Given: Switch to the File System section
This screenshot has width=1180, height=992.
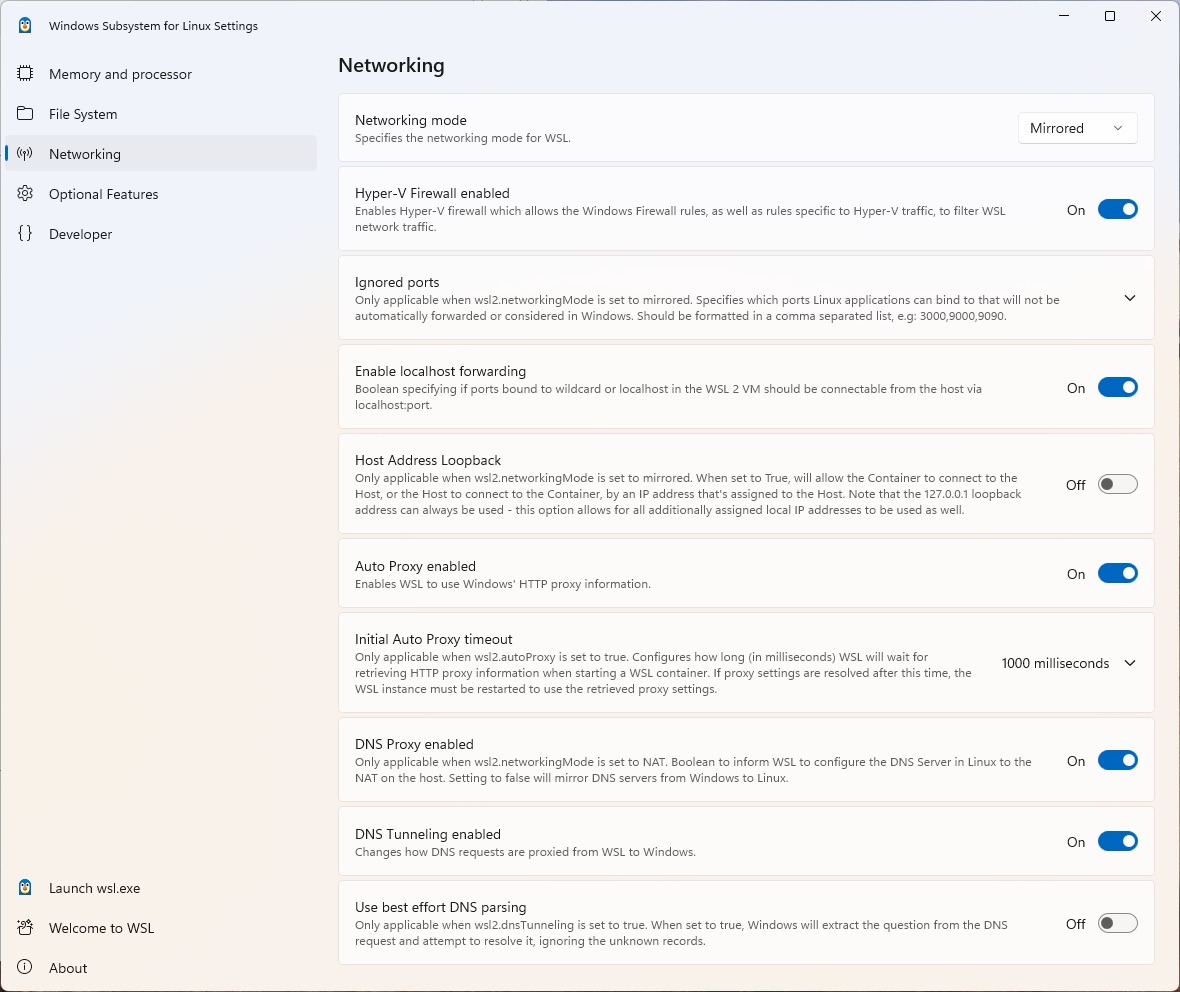Looking at the screenshot, I should click(161, 114).
